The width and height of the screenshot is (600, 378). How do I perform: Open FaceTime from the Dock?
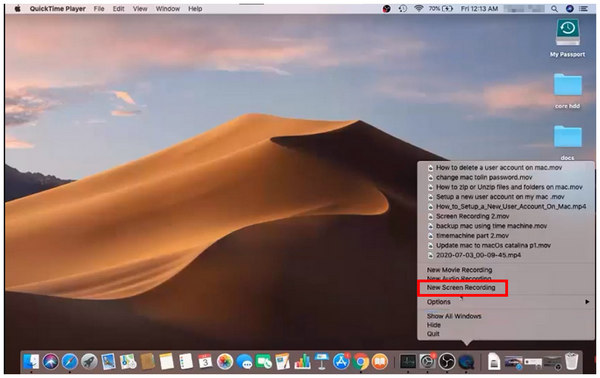[263, 362]
